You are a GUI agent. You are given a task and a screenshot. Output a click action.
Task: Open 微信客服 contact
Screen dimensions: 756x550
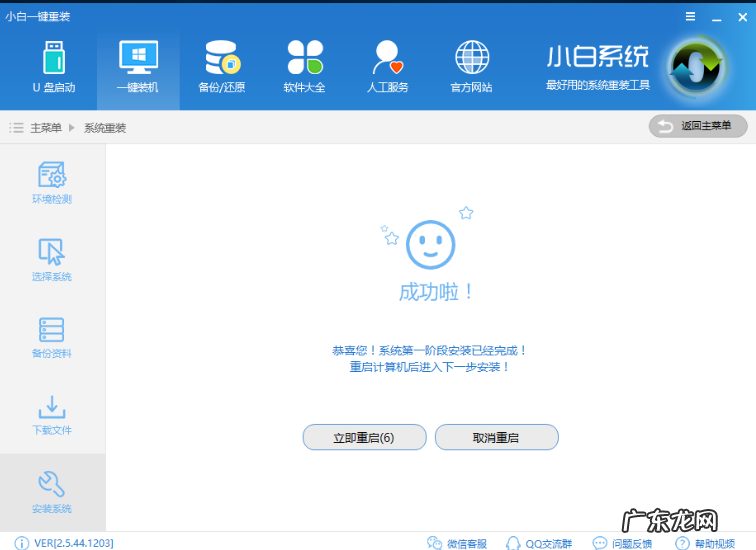457,544
